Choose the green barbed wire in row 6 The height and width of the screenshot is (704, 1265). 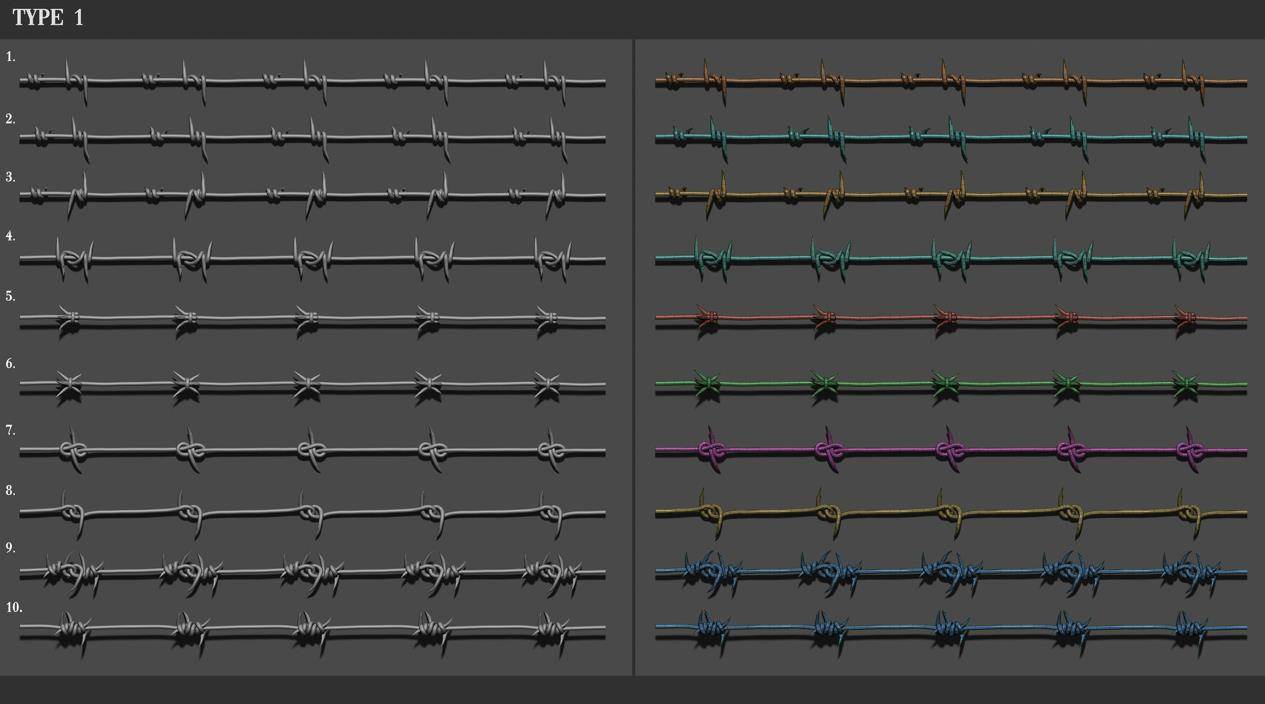pos(950,384)
